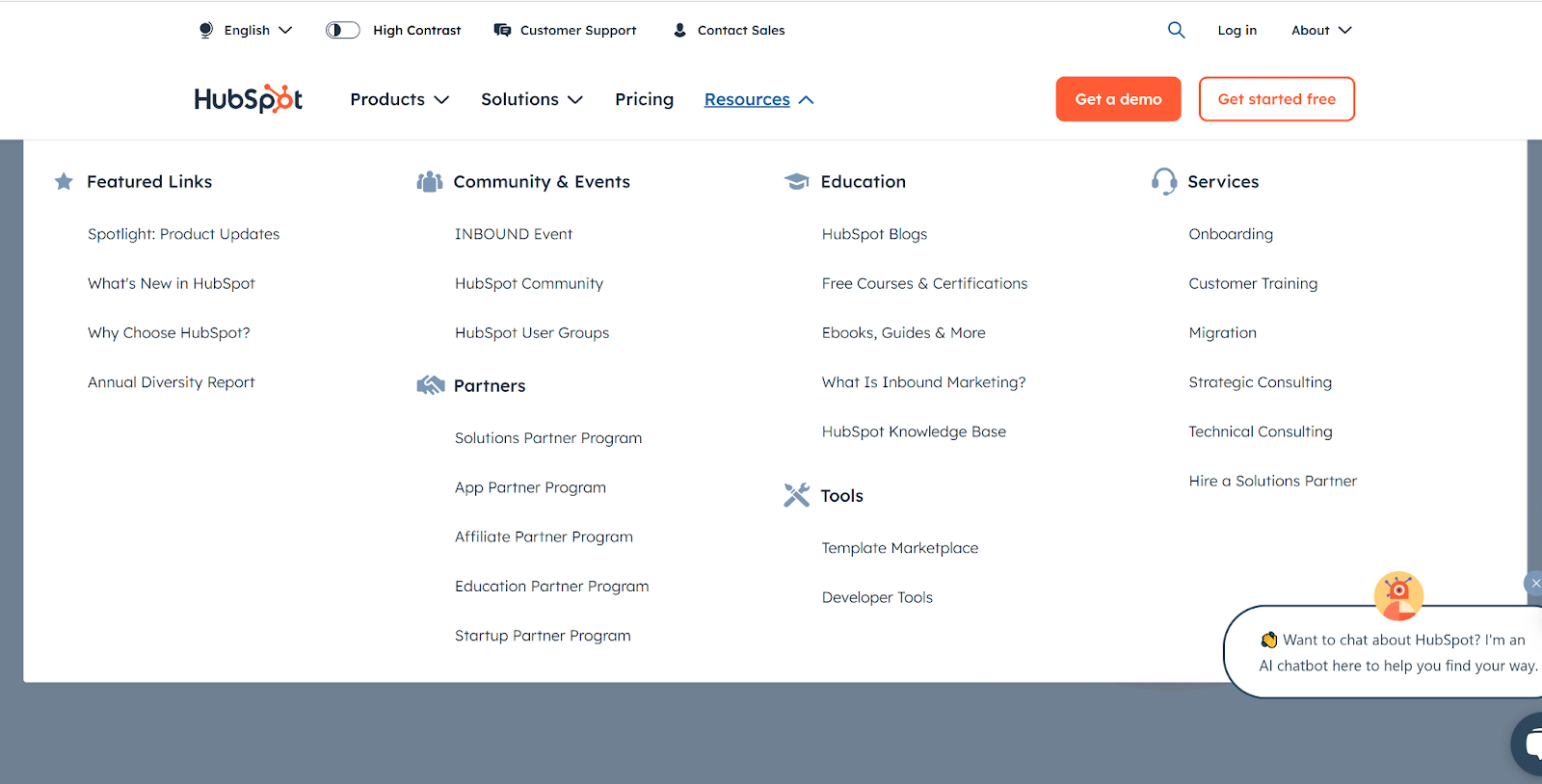The width and height of the screenshot is (1542, 784).
Task: Open What's New in HubSpot
Action: point(172,283)
